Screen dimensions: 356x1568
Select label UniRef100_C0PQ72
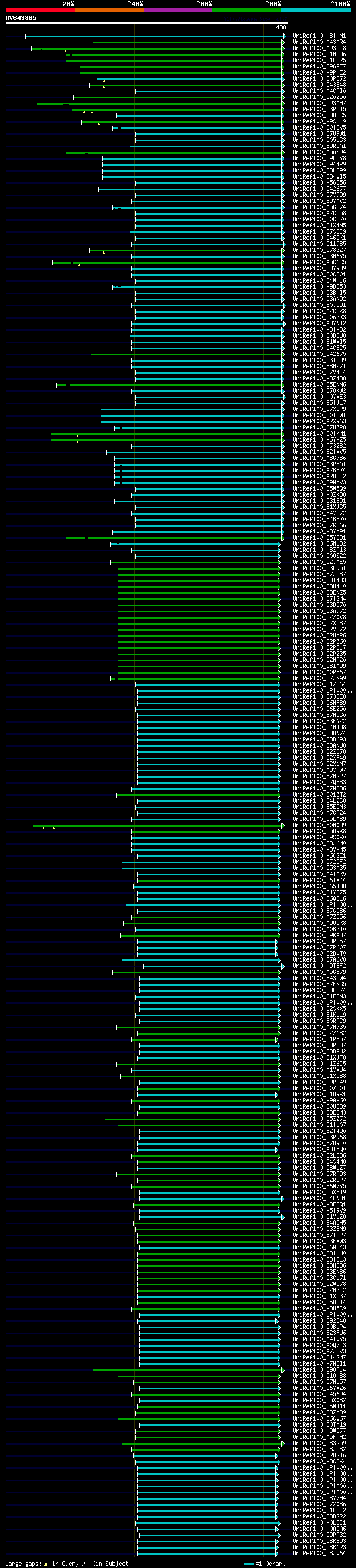(x=319, y=78)
